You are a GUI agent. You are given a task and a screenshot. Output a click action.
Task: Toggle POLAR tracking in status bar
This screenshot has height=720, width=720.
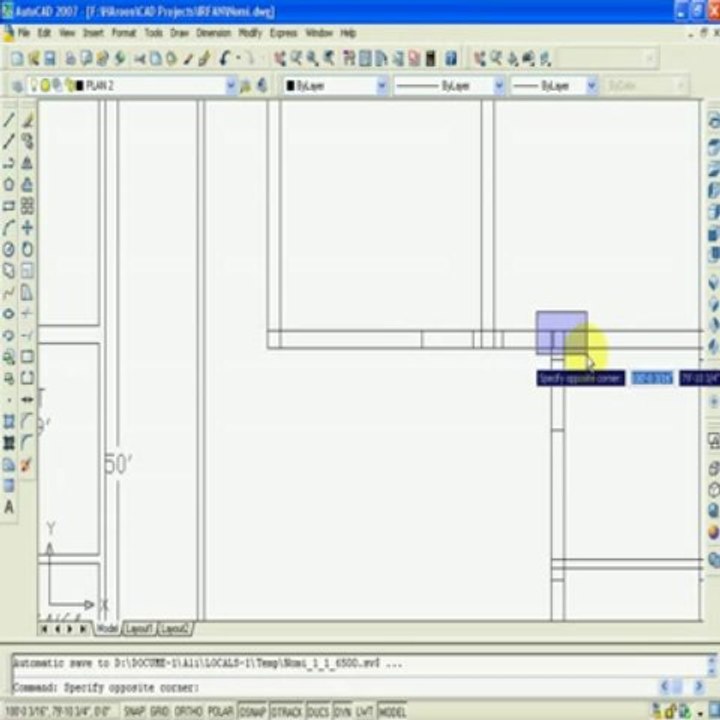pos(220,711)
